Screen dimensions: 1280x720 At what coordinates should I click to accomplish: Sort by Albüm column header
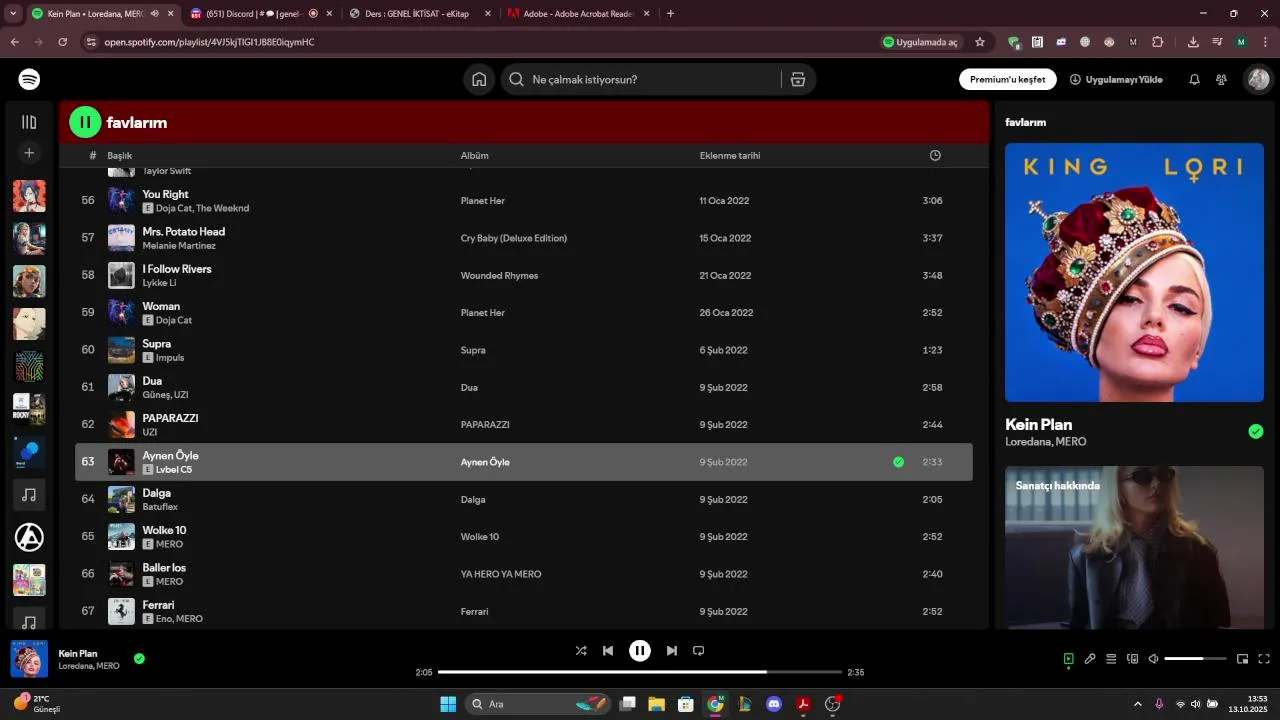pyautogui.click(x=474, y=155)
